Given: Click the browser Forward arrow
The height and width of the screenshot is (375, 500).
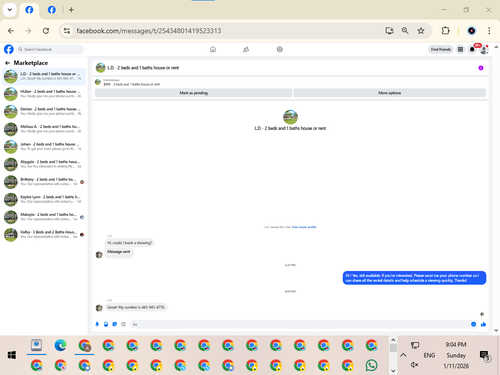Looking at the screenshot, I should click(x=28, y=31).
